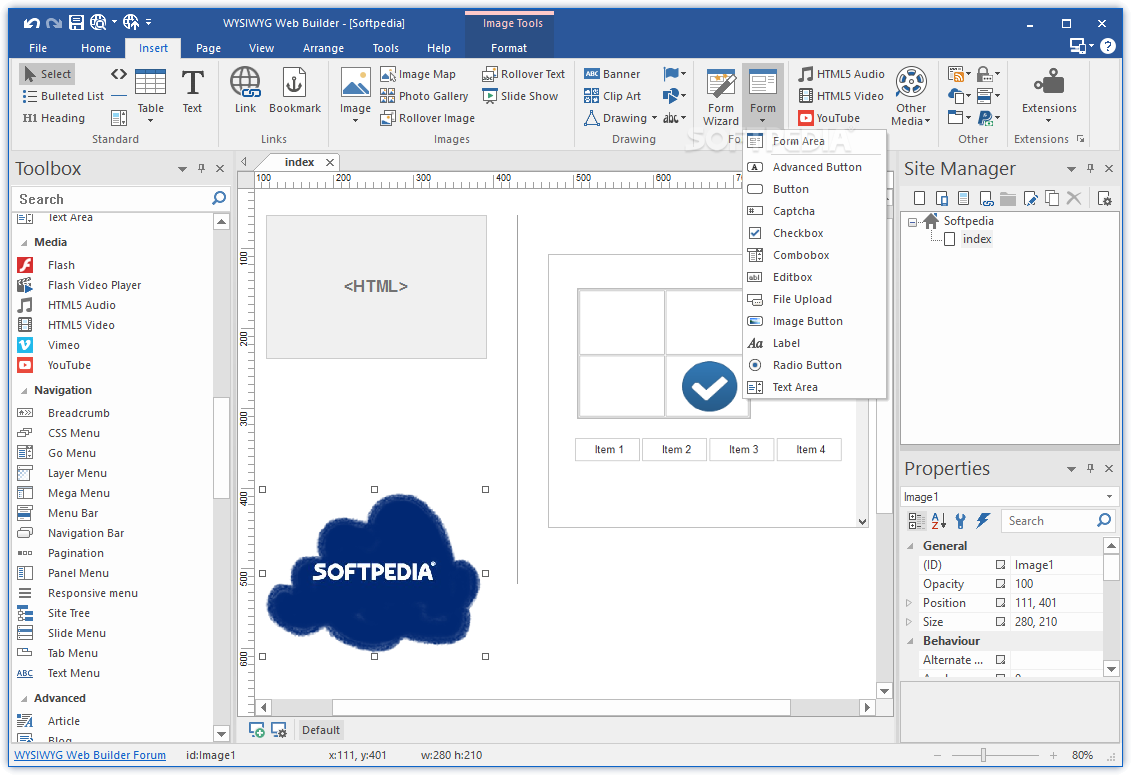Click the save icon in title bar

(76, 22)
